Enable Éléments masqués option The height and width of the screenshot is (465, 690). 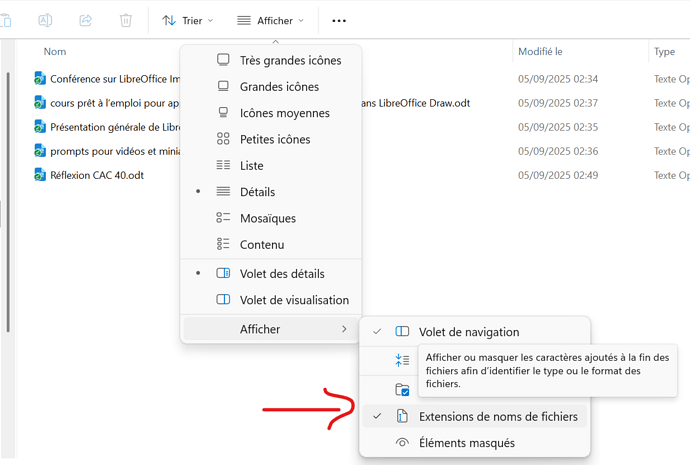(x=467, y=442)
